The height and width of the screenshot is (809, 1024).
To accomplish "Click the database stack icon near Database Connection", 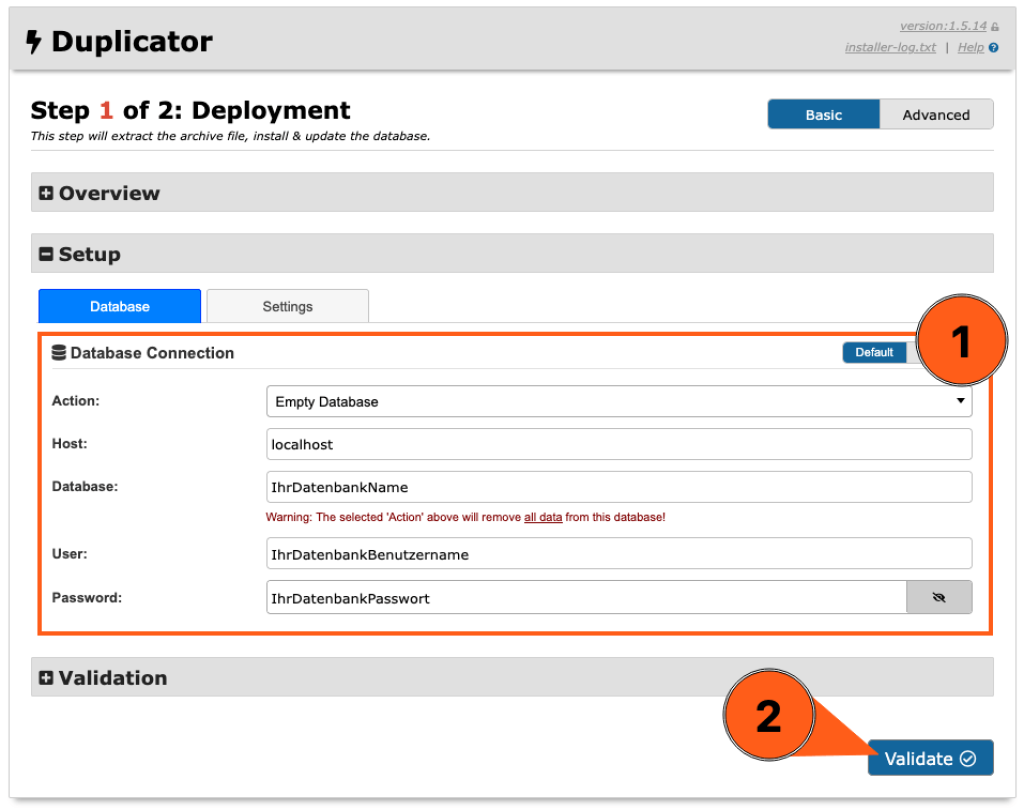I will click(x=58, y=352).
